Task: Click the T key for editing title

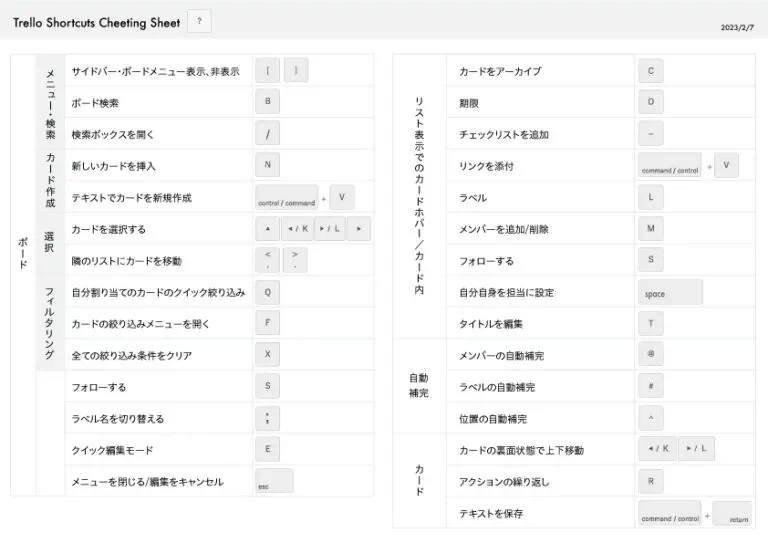Action: (650, 324)
